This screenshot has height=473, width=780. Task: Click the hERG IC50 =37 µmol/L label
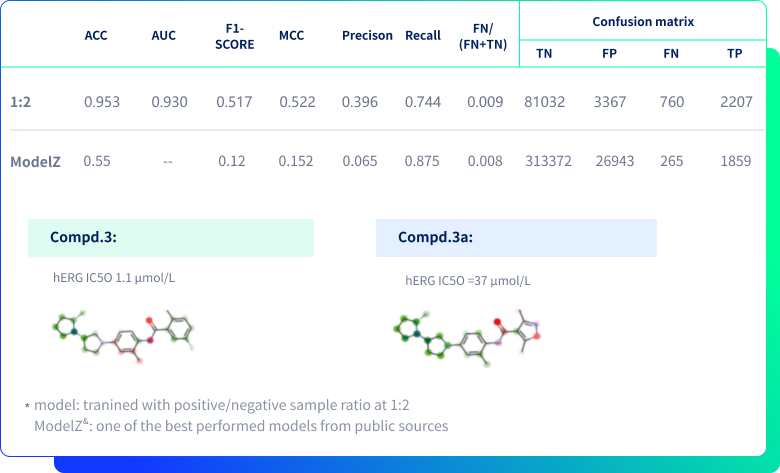pos(468,281)
